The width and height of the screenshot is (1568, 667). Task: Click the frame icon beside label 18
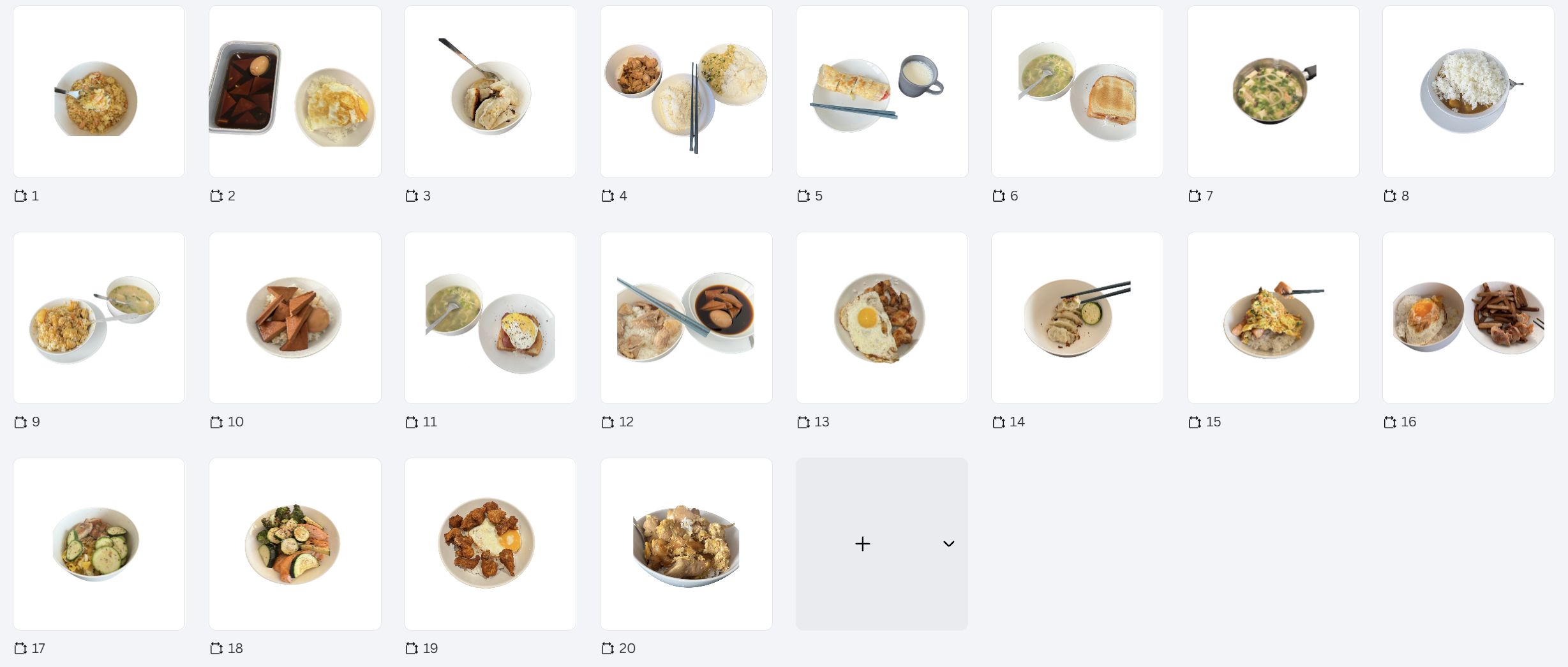click(216, 648)
